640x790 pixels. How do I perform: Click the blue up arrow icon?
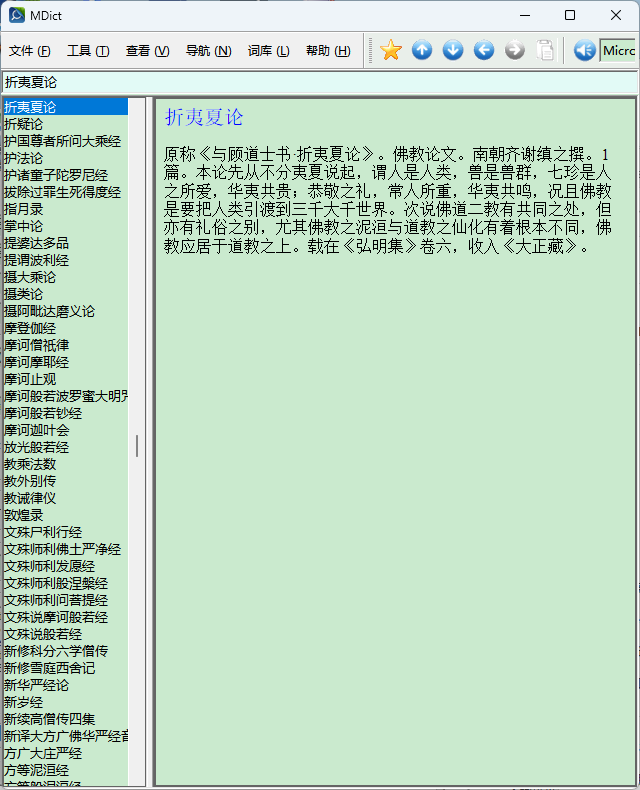pos(422,51)
